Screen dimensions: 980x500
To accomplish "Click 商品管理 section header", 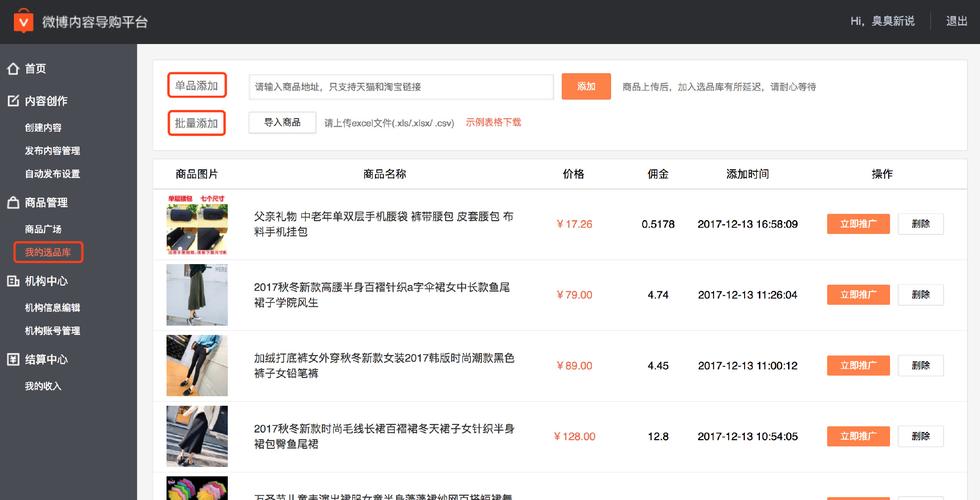I will click(46, 202).
